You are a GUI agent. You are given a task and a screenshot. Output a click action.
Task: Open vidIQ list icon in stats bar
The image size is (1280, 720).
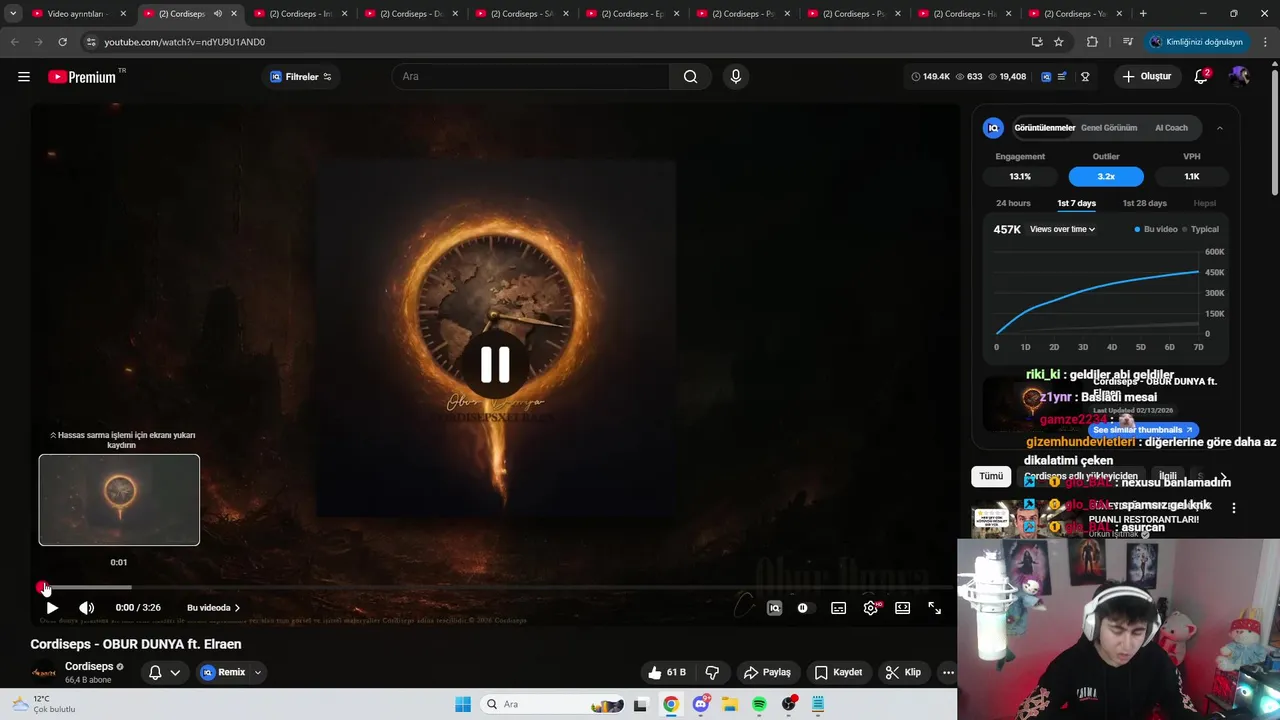(x=1062, y=77)
